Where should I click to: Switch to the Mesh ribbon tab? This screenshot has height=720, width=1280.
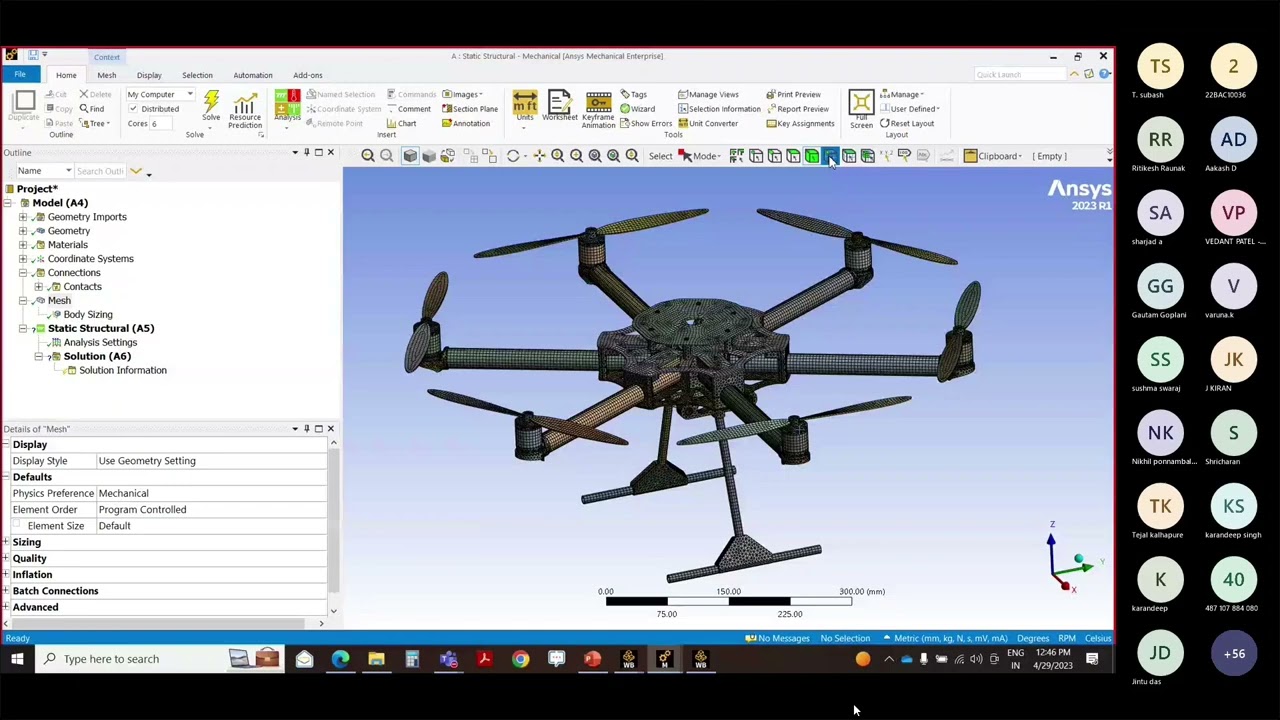pos(106,75)
